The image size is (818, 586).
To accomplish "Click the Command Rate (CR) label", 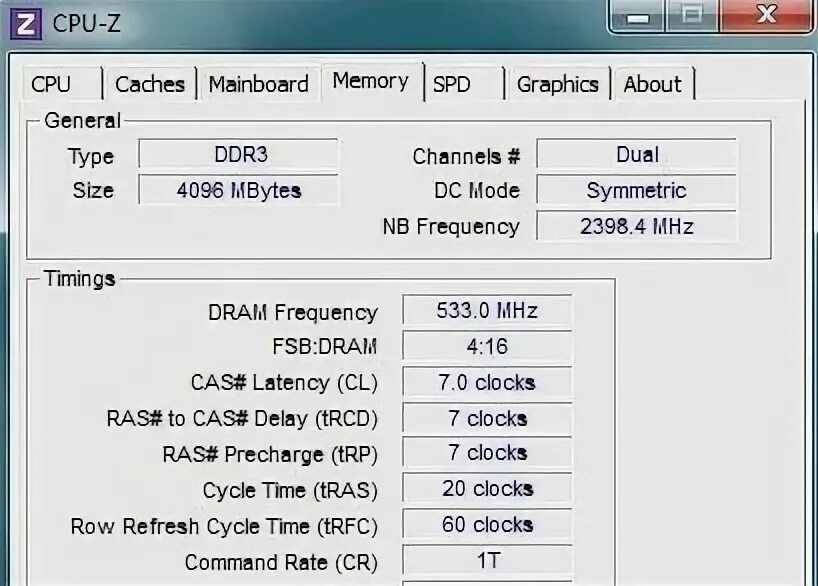I will click(x=281, y=563).
